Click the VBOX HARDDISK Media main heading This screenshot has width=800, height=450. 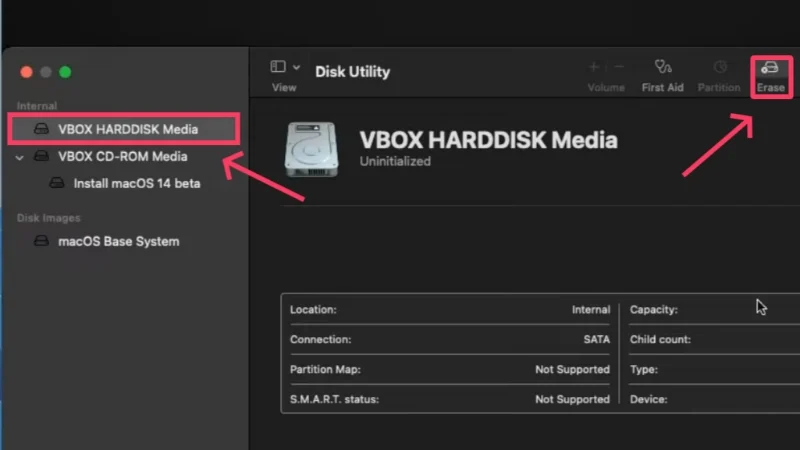tap(488, 140)
